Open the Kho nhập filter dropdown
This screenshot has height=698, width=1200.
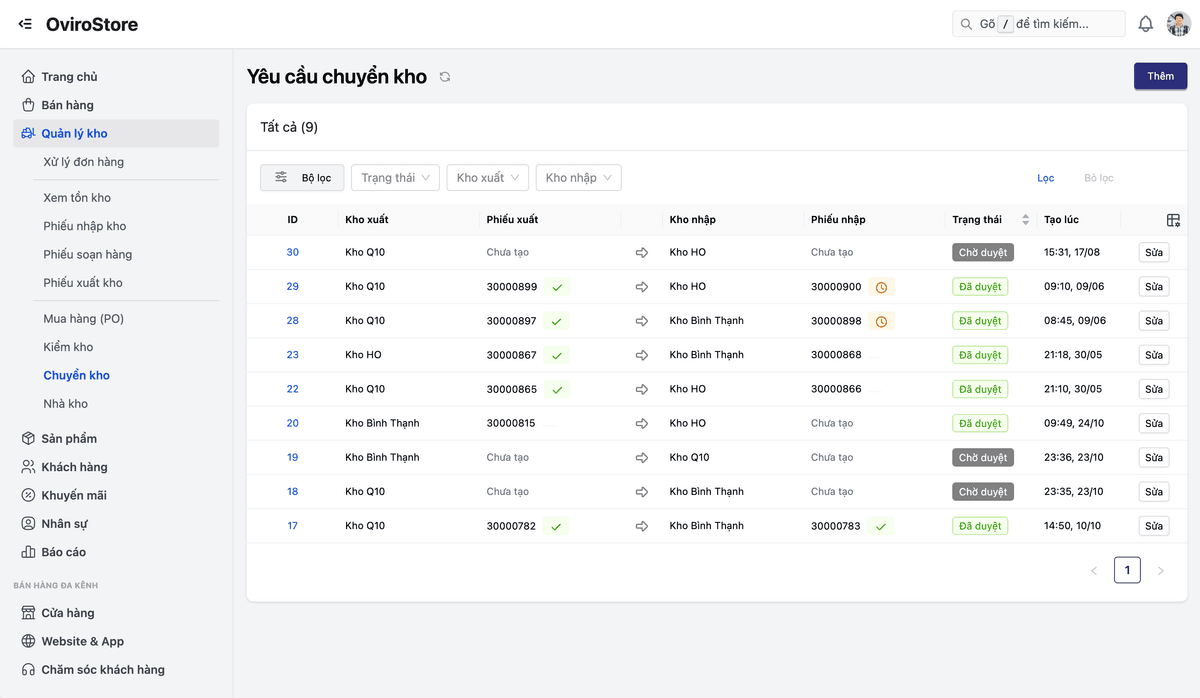(578, 178)
